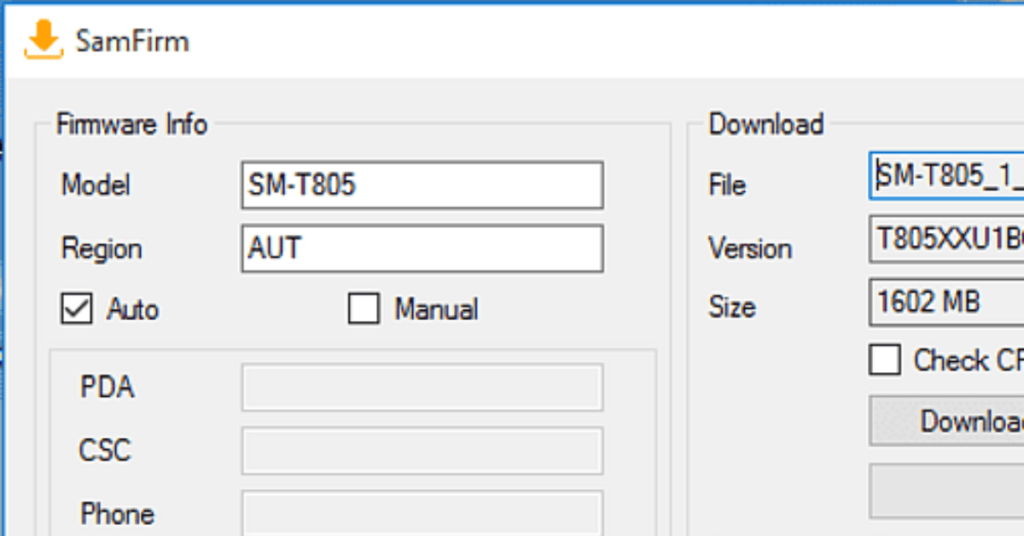Click the Size field showing 1602 MB
Image resolution: width=1024 pixels, height=536 pixels.
click(x=946, y=302)
